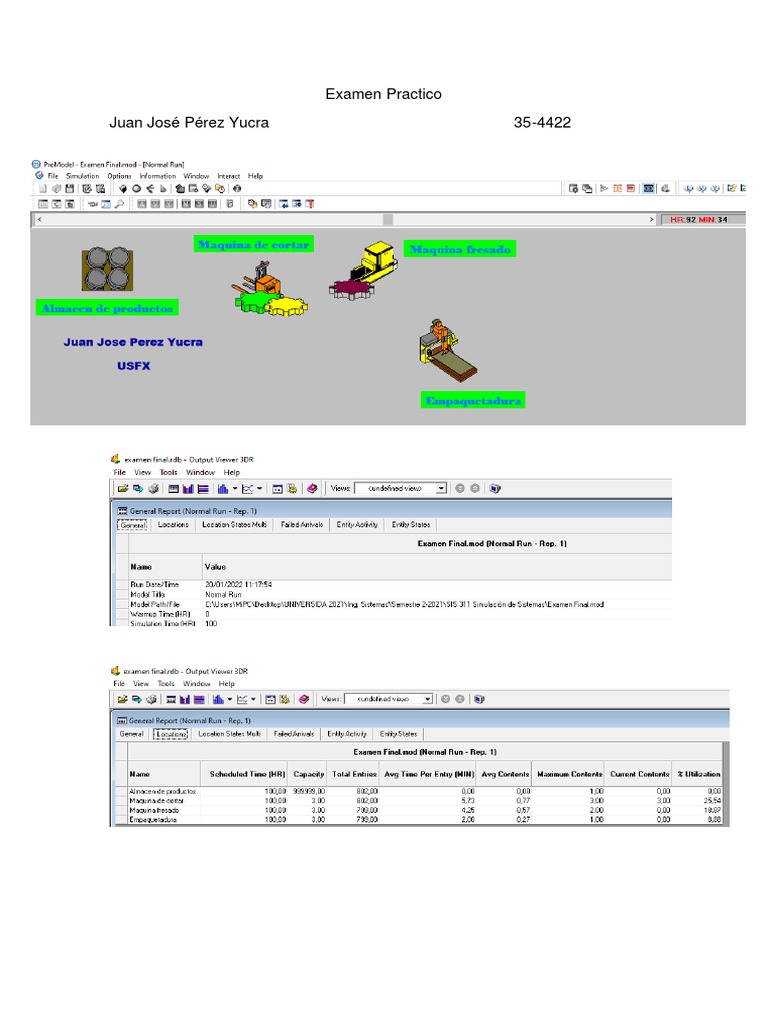The image size is (768, 1024).
Task: Click the open folder icon in first Output Viewer
Action: click(123, 488)
